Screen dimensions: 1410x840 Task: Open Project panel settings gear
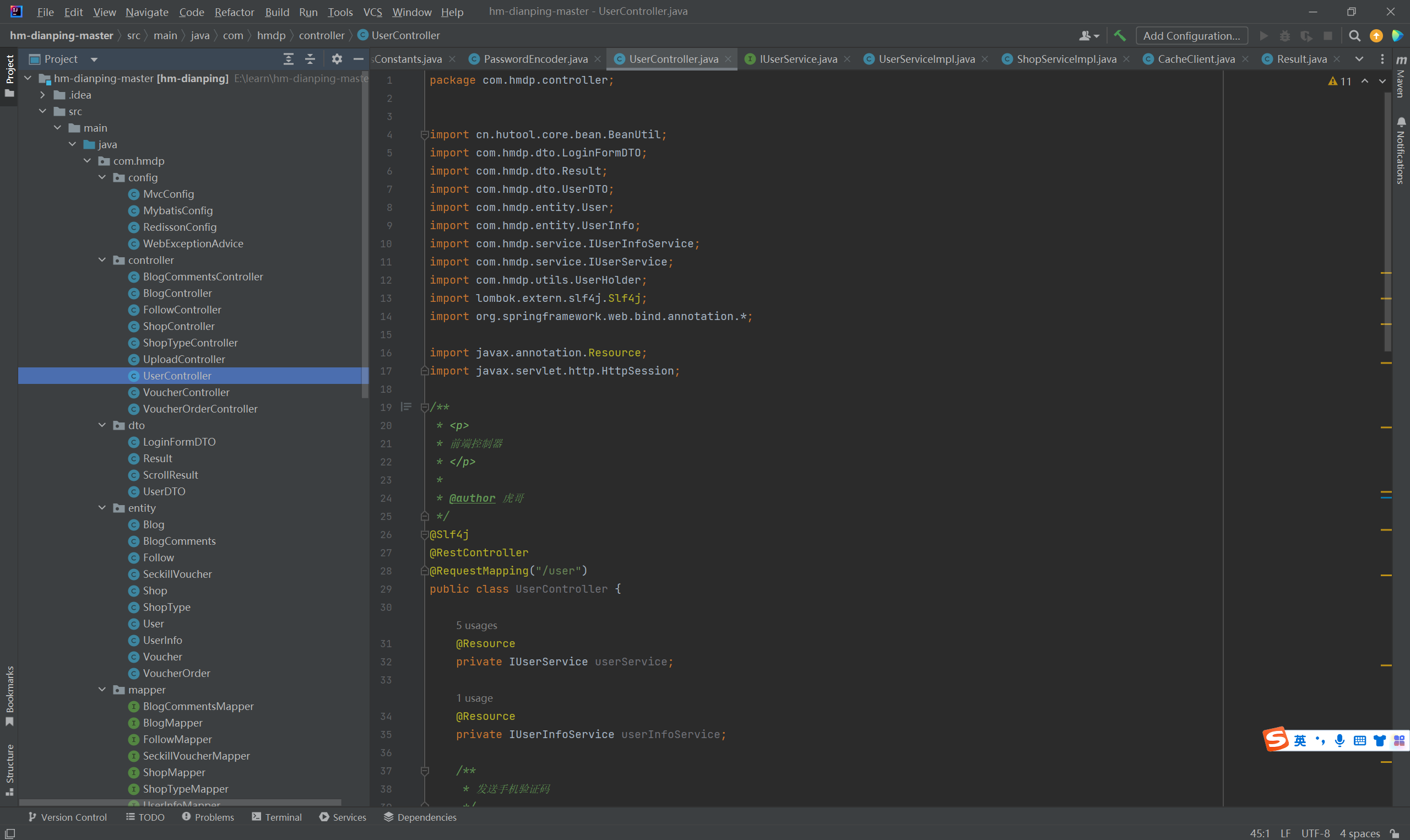point(337,59)
